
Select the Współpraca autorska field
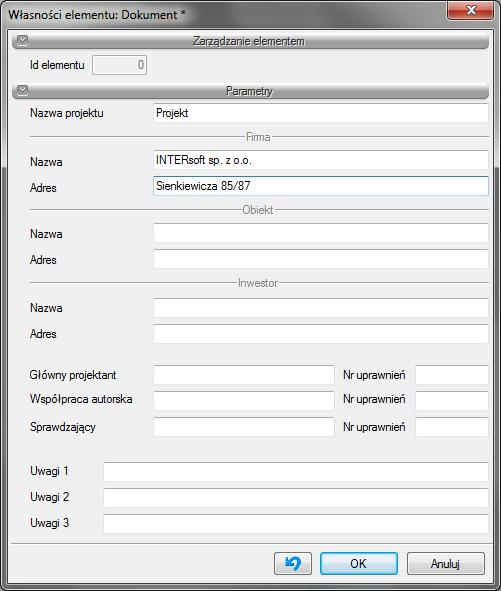pos(244,401)
